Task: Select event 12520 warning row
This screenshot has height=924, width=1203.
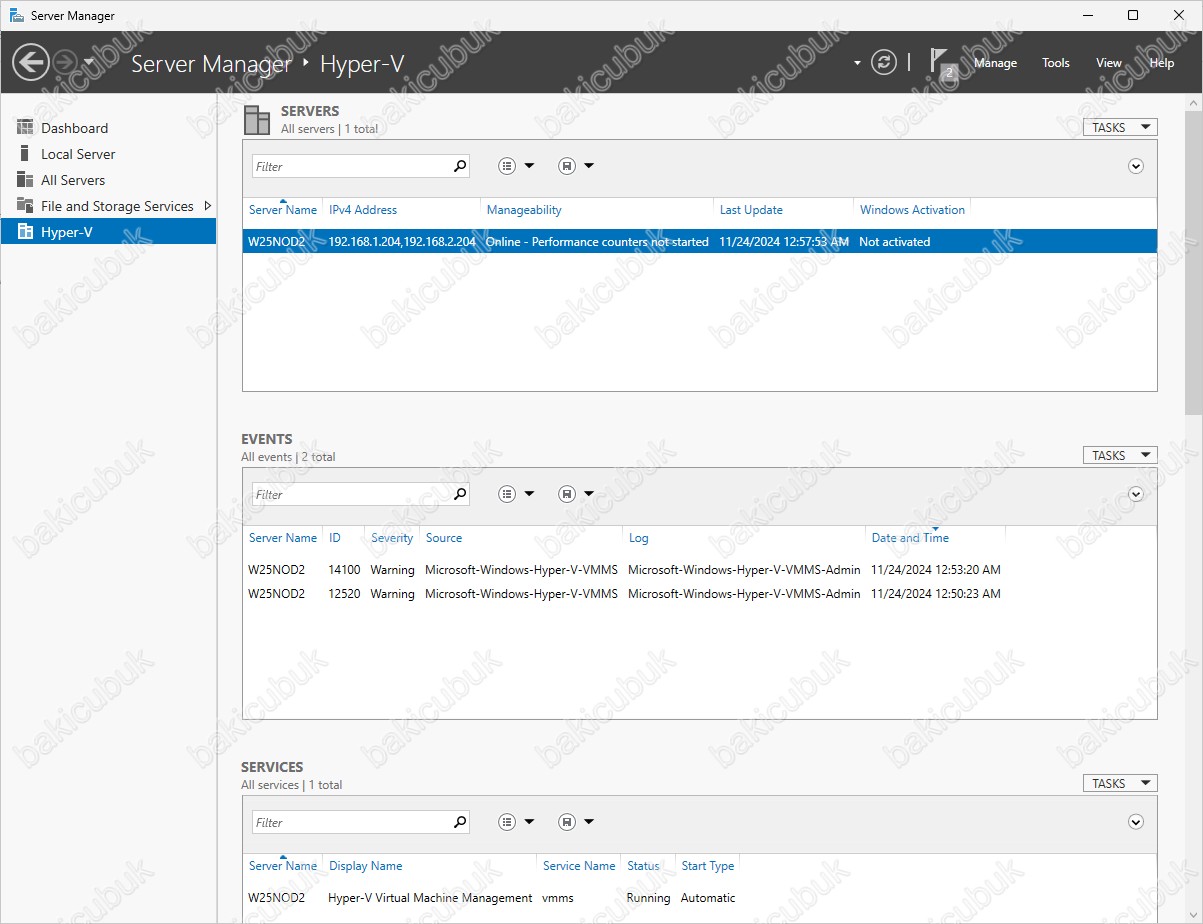Action: point(700,594)
